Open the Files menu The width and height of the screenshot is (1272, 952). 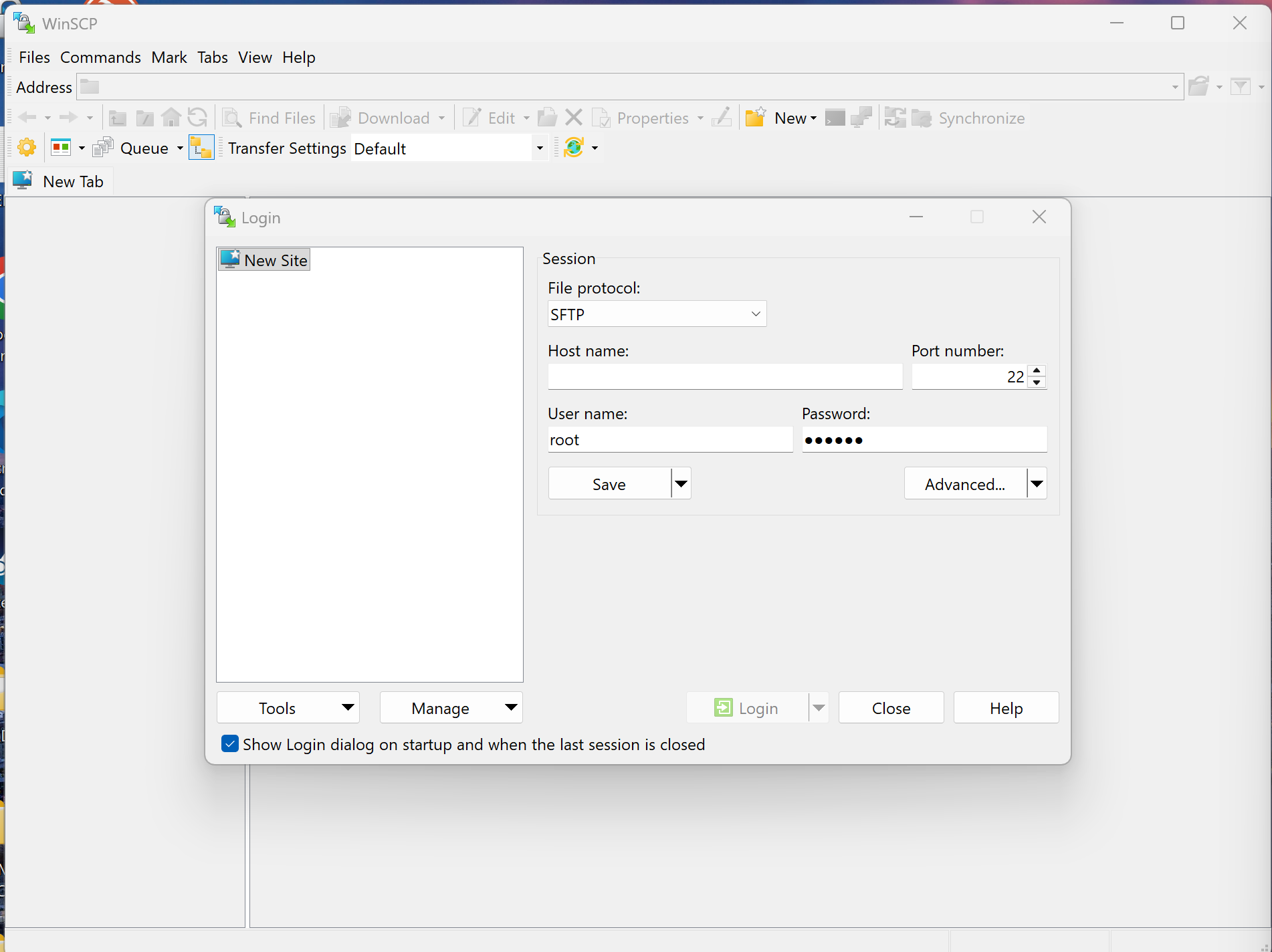coord(34,57)
